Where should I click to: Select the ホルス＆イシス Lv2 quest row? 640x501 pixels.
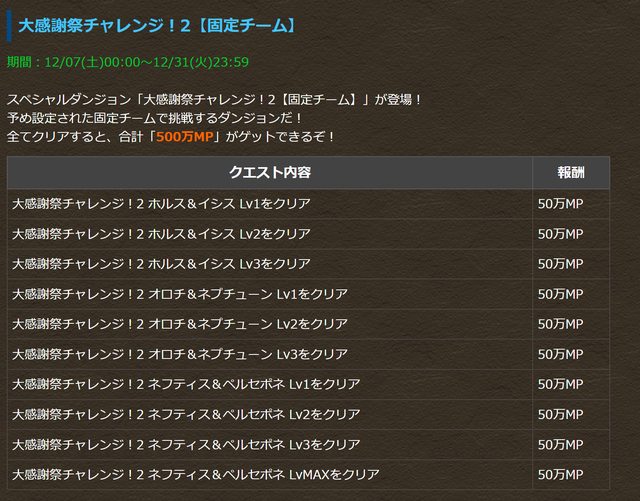pos(309,234)
